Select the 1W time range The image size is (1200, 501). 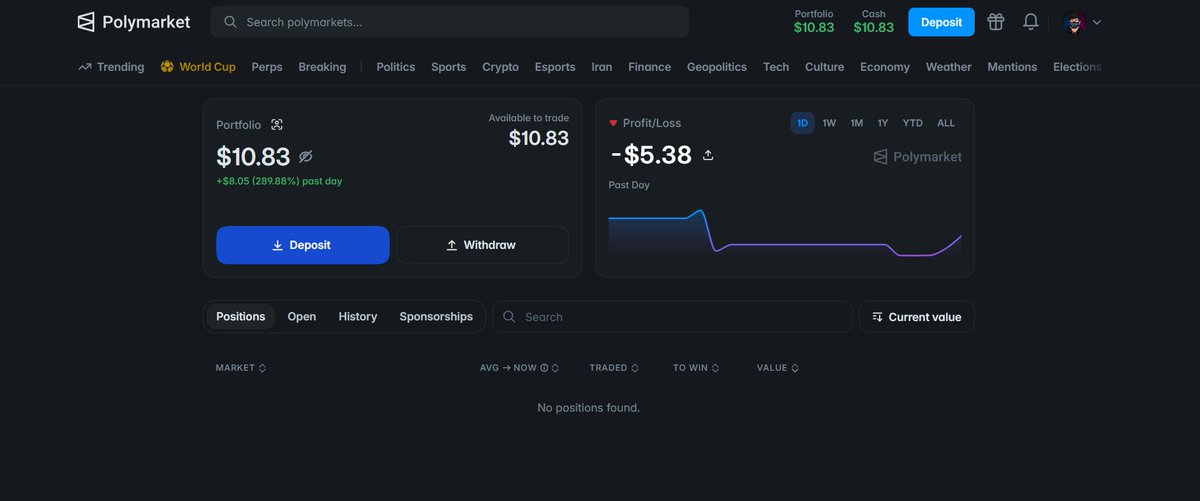coord(829,123)
